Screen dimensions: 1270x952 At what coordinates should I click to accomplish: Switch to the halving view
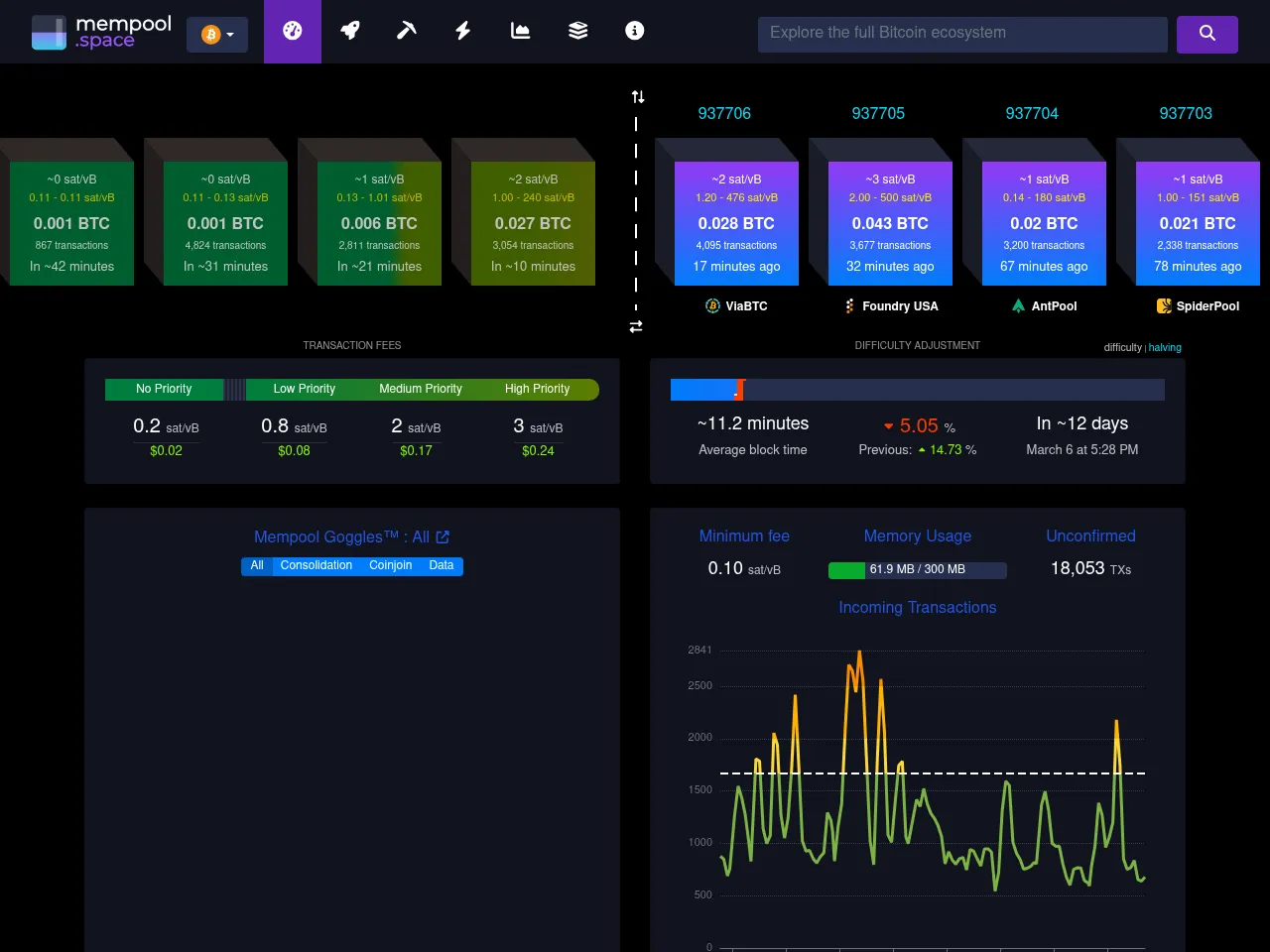point(1164,347)
